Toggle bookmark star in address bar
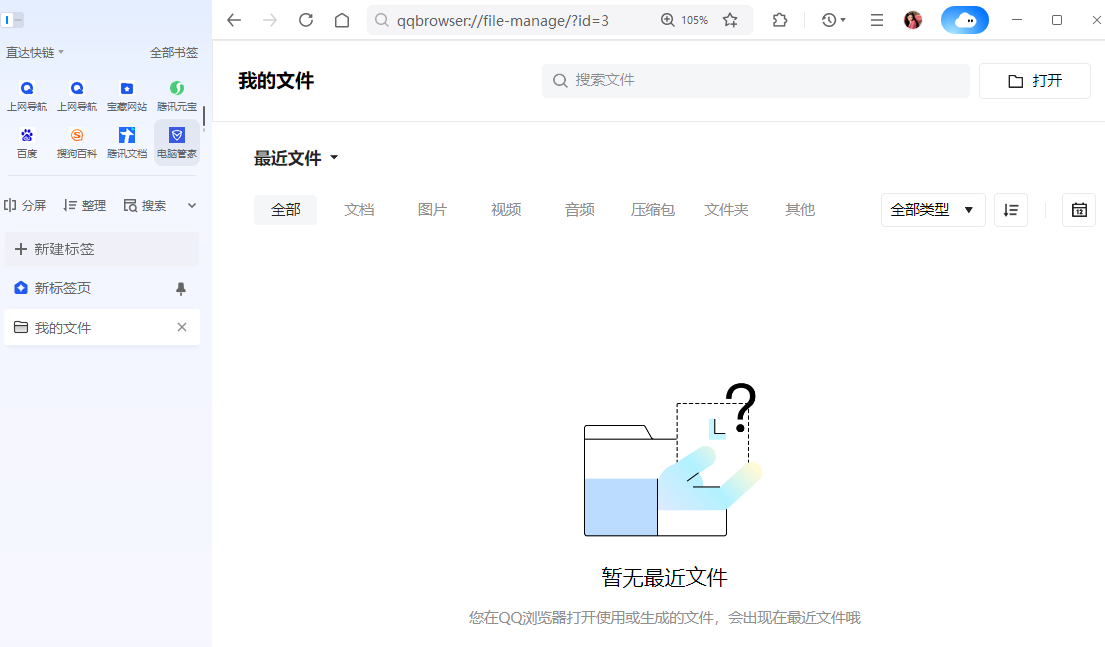 tap(731, 19)
